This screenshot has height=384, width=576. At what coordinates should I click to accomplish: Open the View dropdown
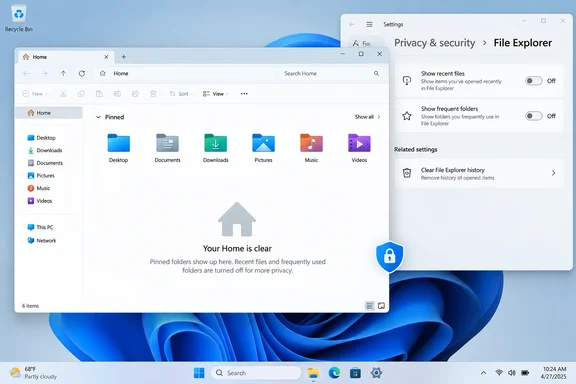pos(215,94)
